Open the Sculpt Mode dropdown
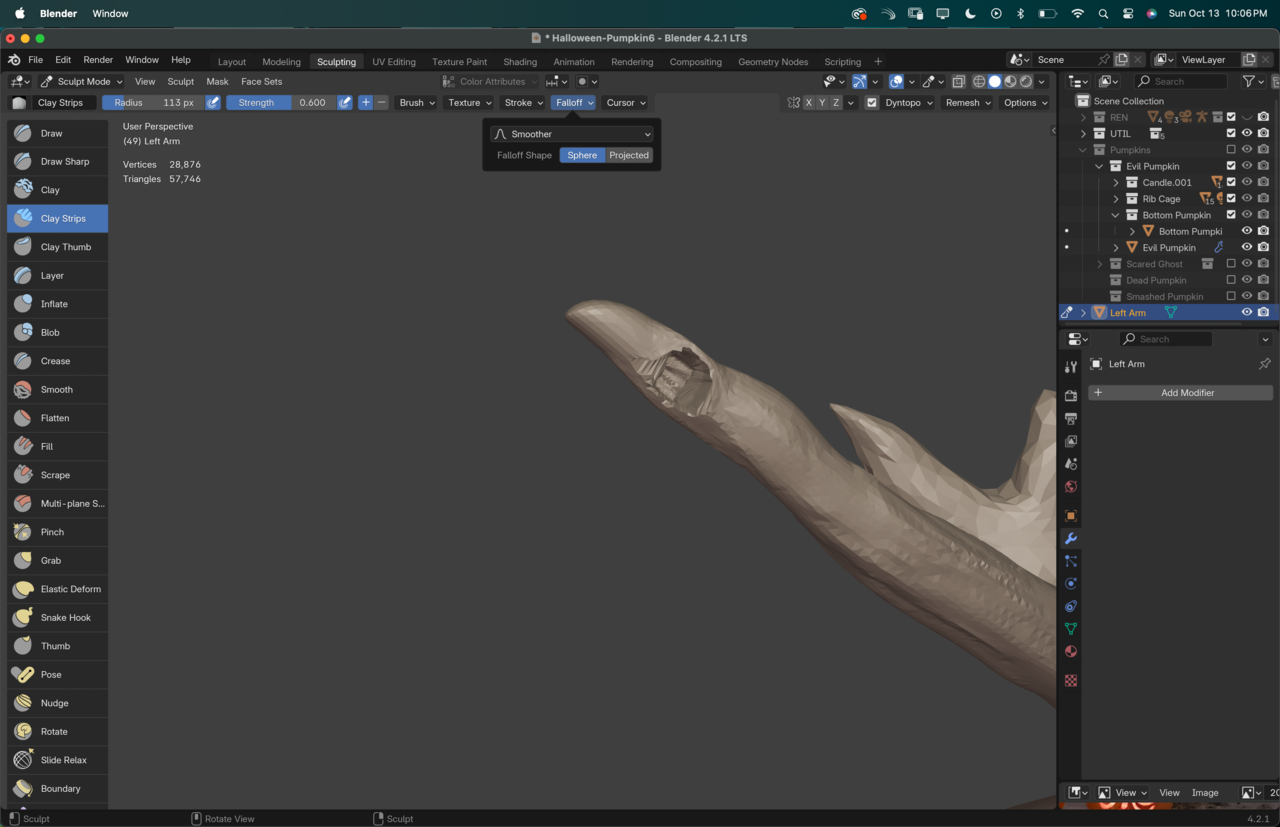This screenshot has width=1280, height=827. tap(81, 81)
